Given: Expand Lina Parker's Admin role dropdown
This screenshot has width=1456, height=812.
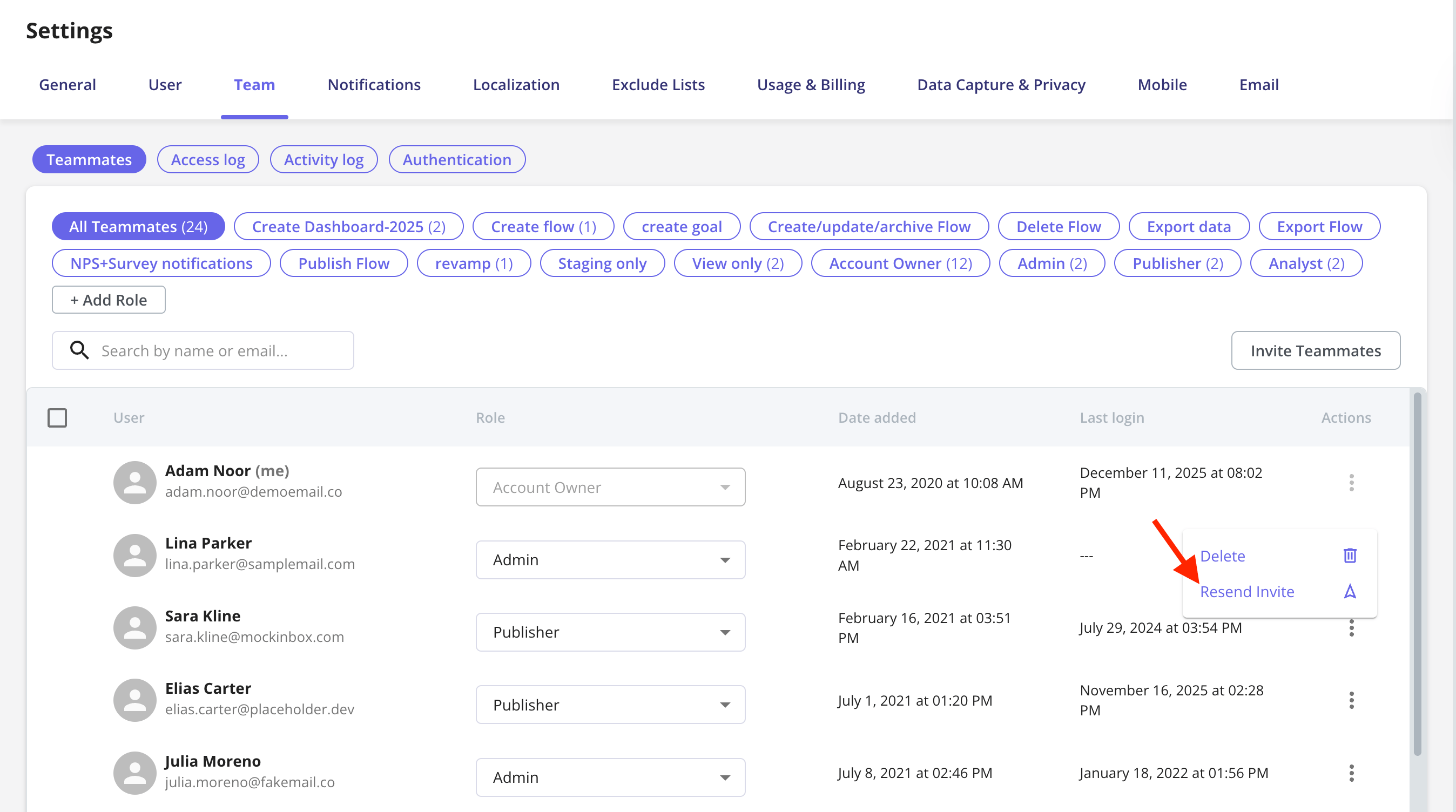Looking at the screenshot, I should [x=610, y=559].
